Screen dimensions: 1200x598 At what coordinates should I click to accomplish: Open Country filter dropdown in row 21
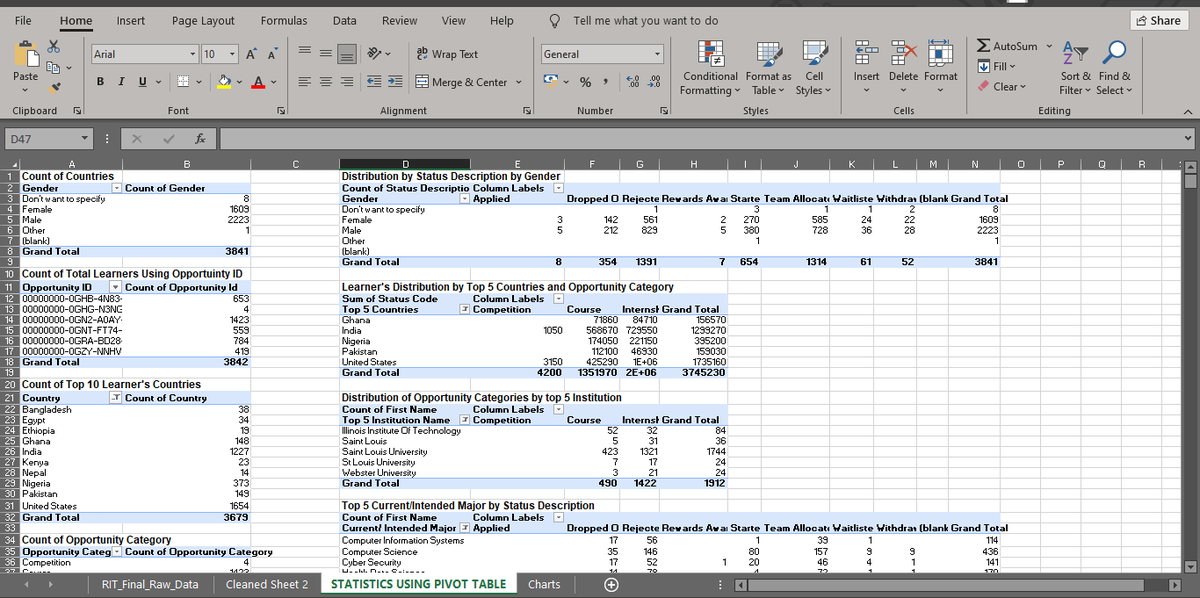[x=116, y=398]
